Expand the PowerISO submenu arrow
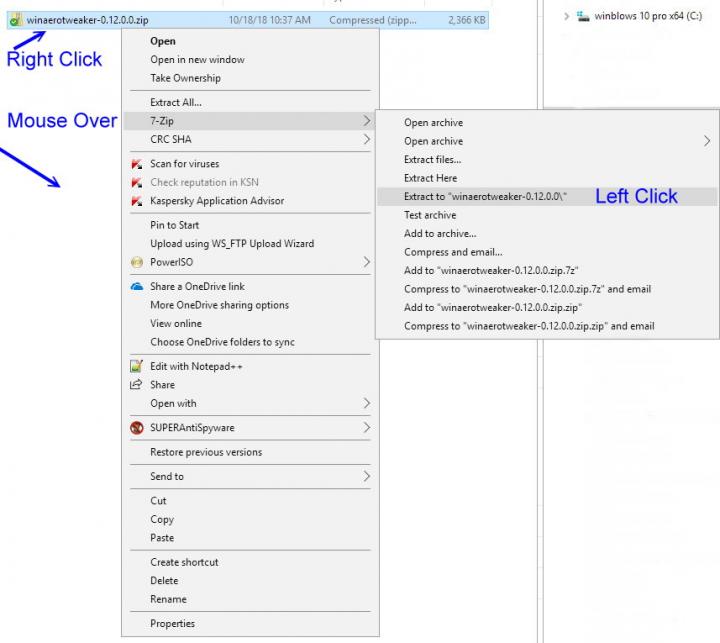The width and height of the screenshot is (720, 643). [x=366, y=262]
